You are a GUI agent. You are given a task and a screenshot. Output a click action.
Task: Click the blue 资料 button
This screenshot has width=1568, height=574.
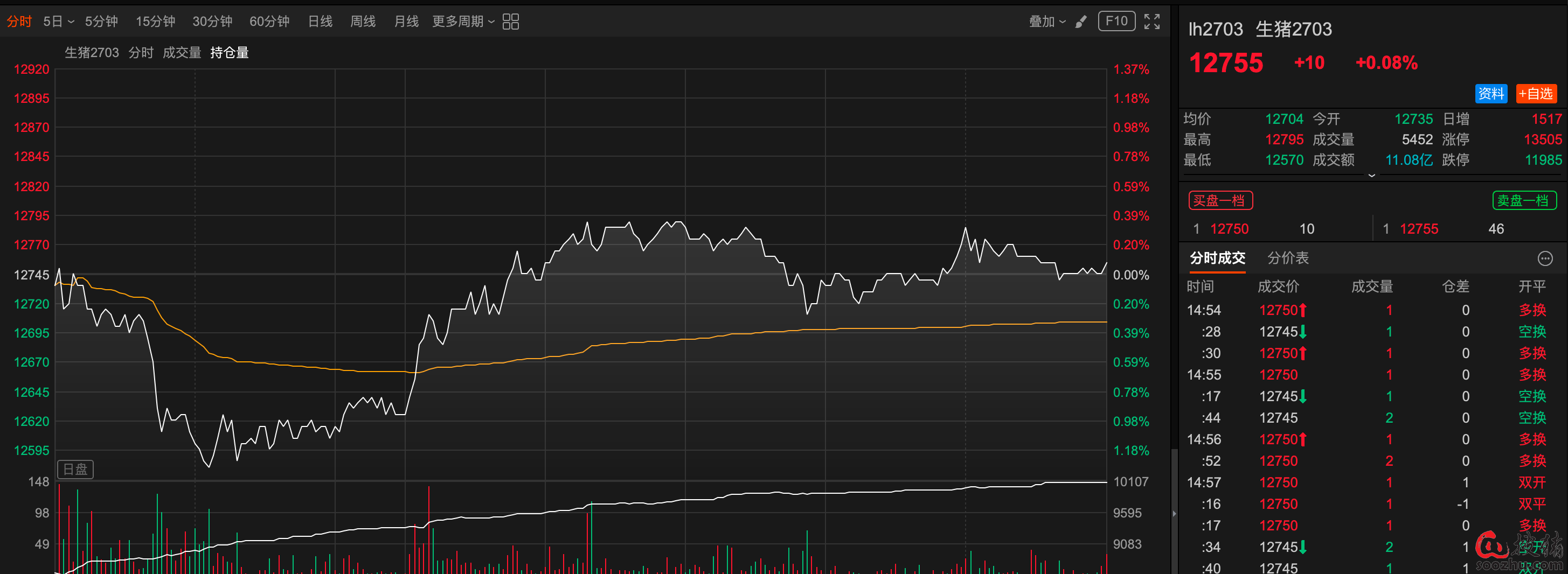pyautogui.click(x=1491, y=94)
